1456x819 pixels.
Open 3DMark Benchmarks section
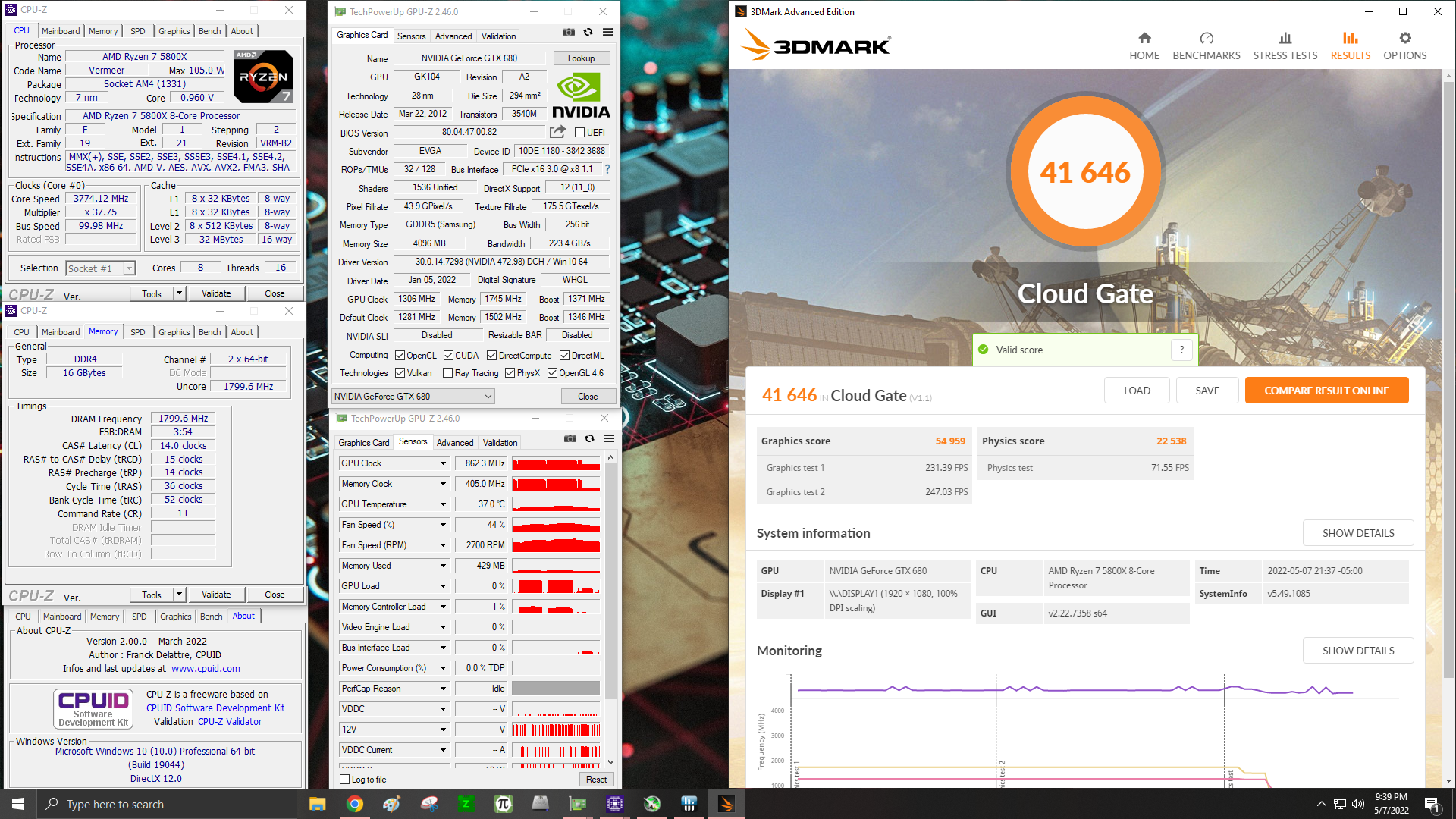pos(1206,46)
